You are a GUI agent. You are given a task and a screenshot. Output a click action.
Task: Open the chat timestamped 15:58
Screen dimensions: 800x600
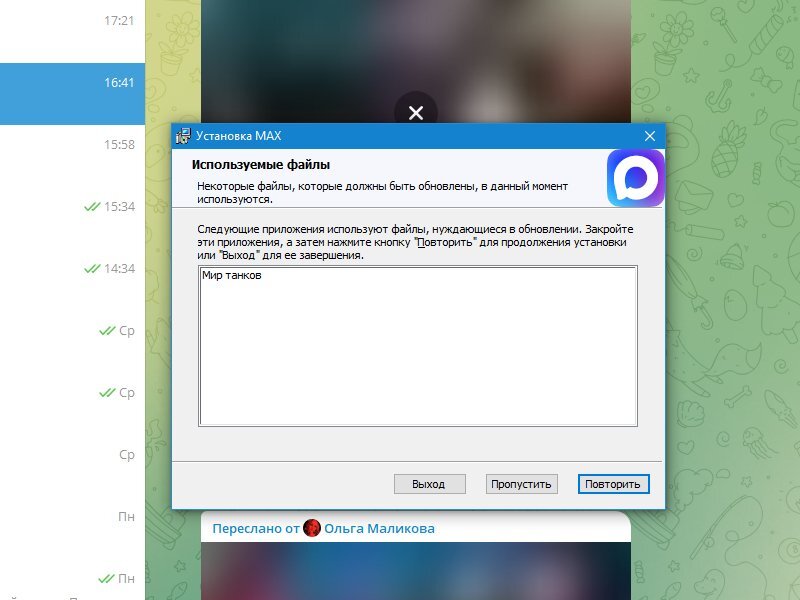point(72,145)
